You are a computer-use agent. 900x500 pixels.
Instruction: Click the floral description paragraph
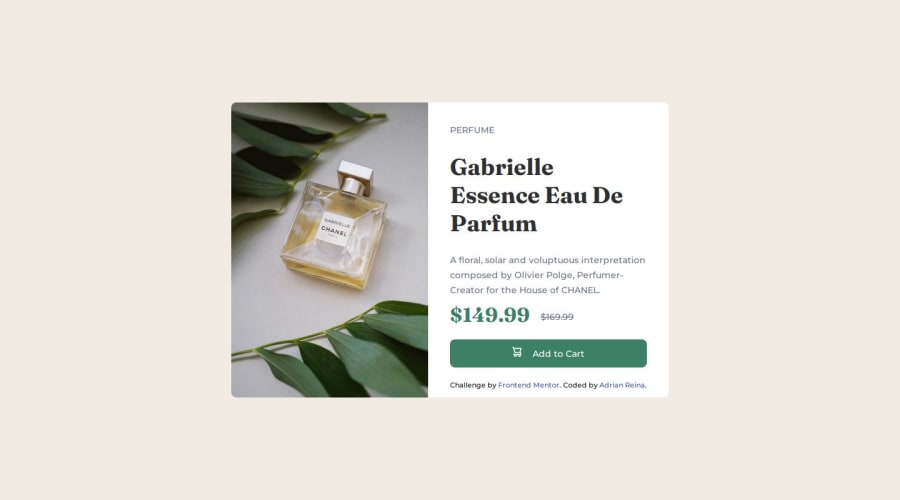[548, 275]
